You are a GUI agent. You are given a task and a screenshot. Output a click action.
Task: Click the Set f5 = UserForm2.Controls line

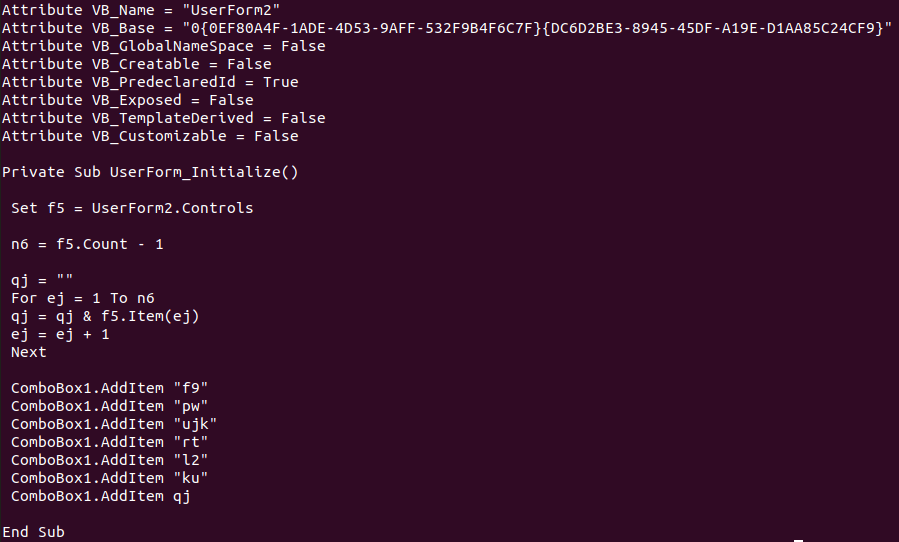click(132, 208)
